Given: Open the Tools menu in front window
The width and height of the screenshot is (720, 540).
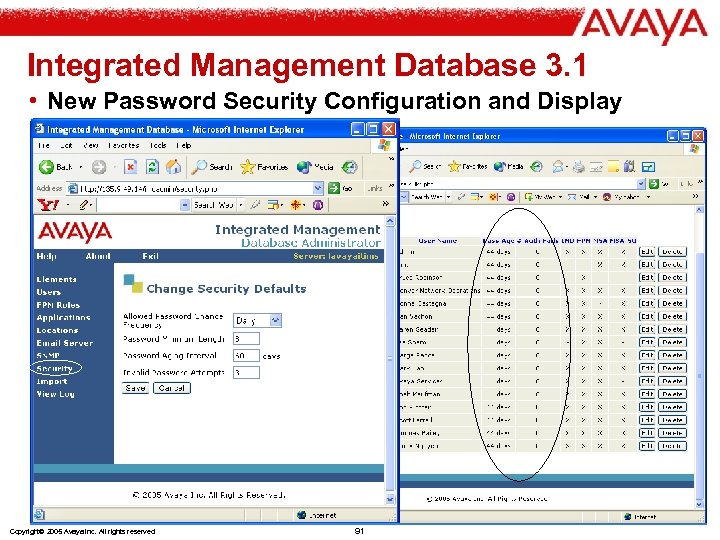Looking at the screenshot, I should 158,145.
